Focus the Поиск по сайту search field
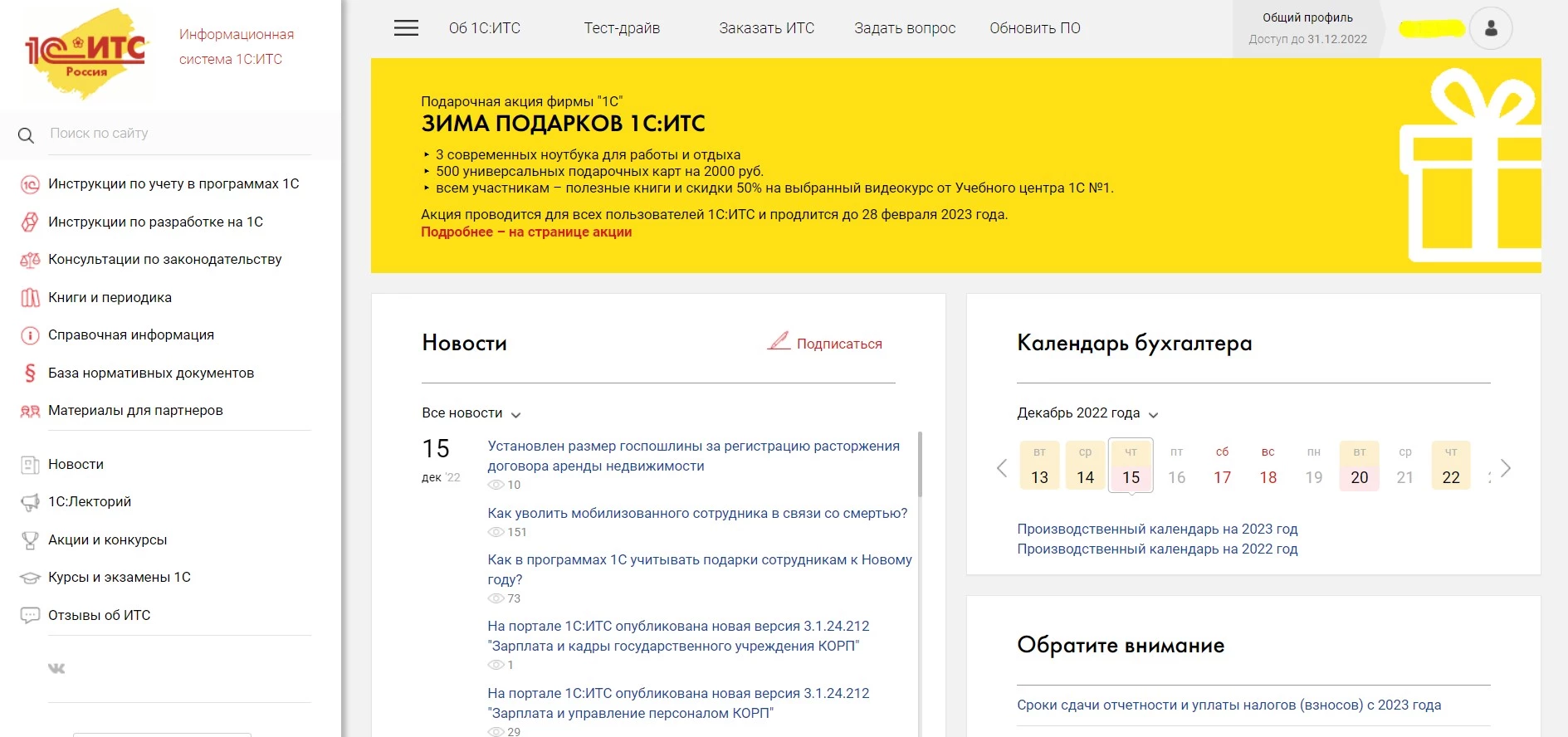This screenshot has height=737, width=1568. (x=180, y=134)
